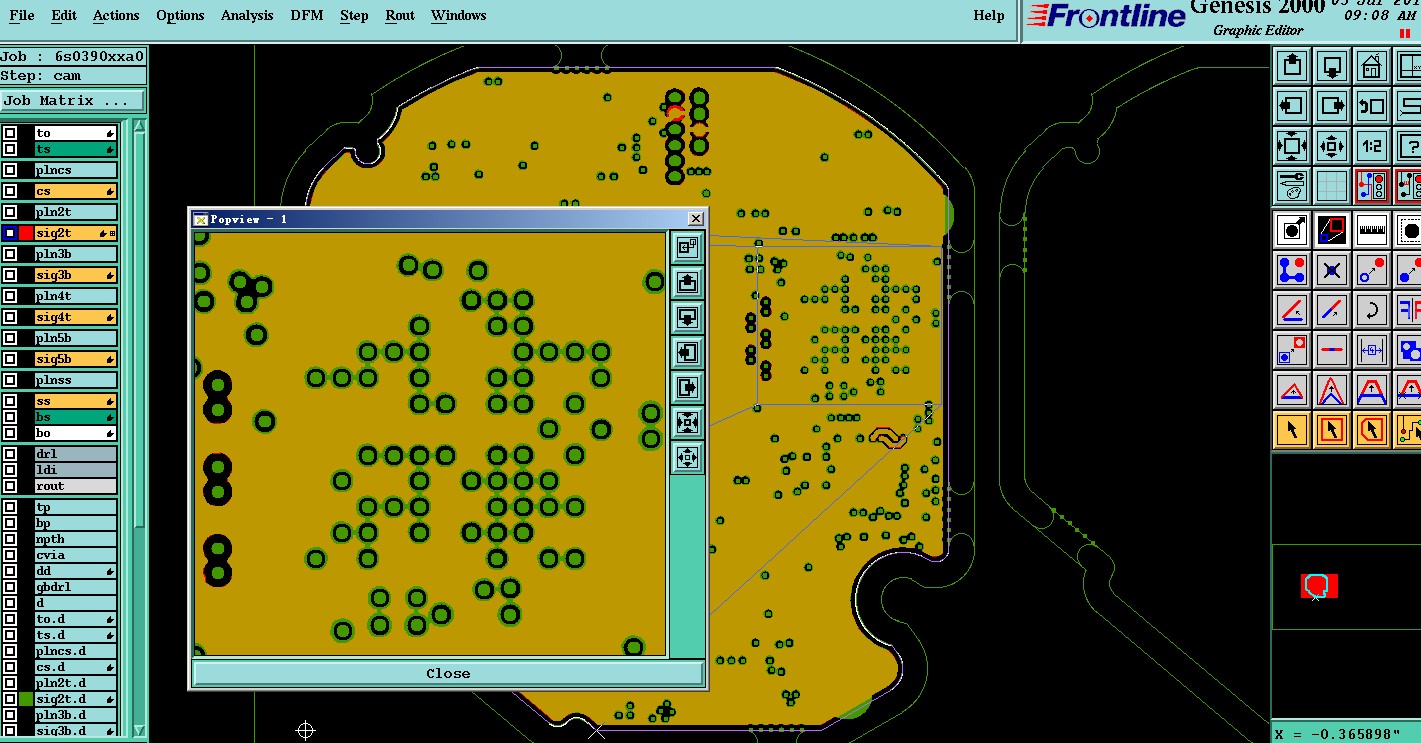The image size is (1421, 743).
Task: Select the npth layer name
Action: (x=75, y=539)
